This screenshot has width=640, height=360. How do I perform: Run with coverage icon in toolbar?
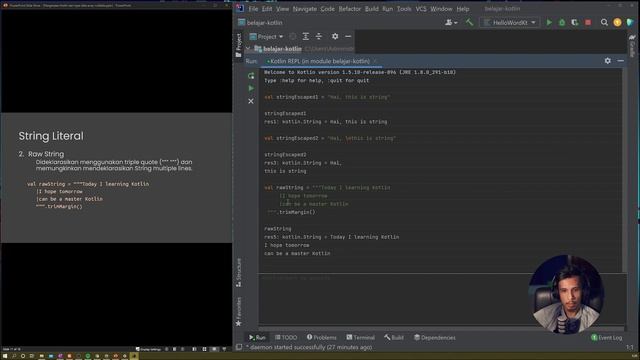(575, 22)
